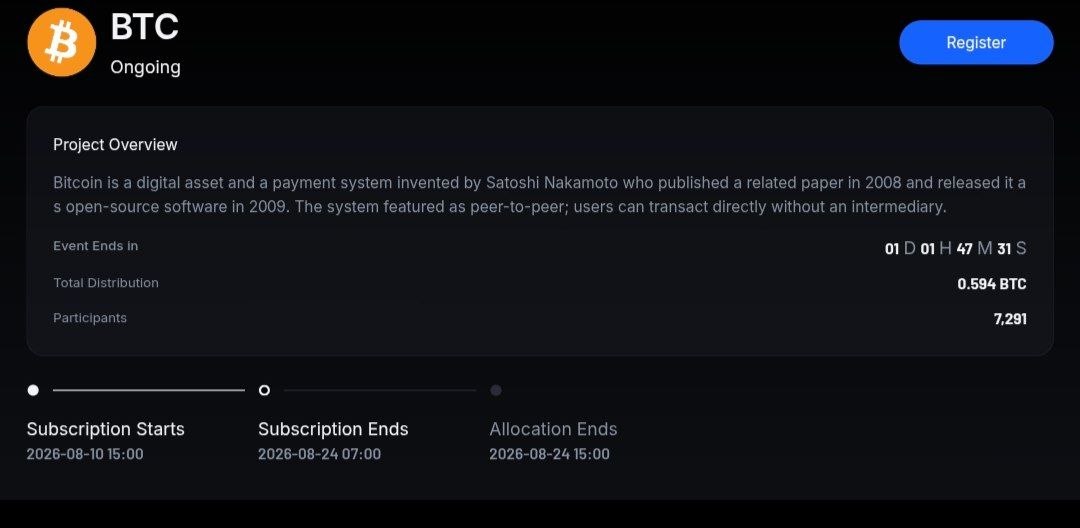Click the Subscription Starts timeline dot
The image size is (1080, 528).
[33, 390]
